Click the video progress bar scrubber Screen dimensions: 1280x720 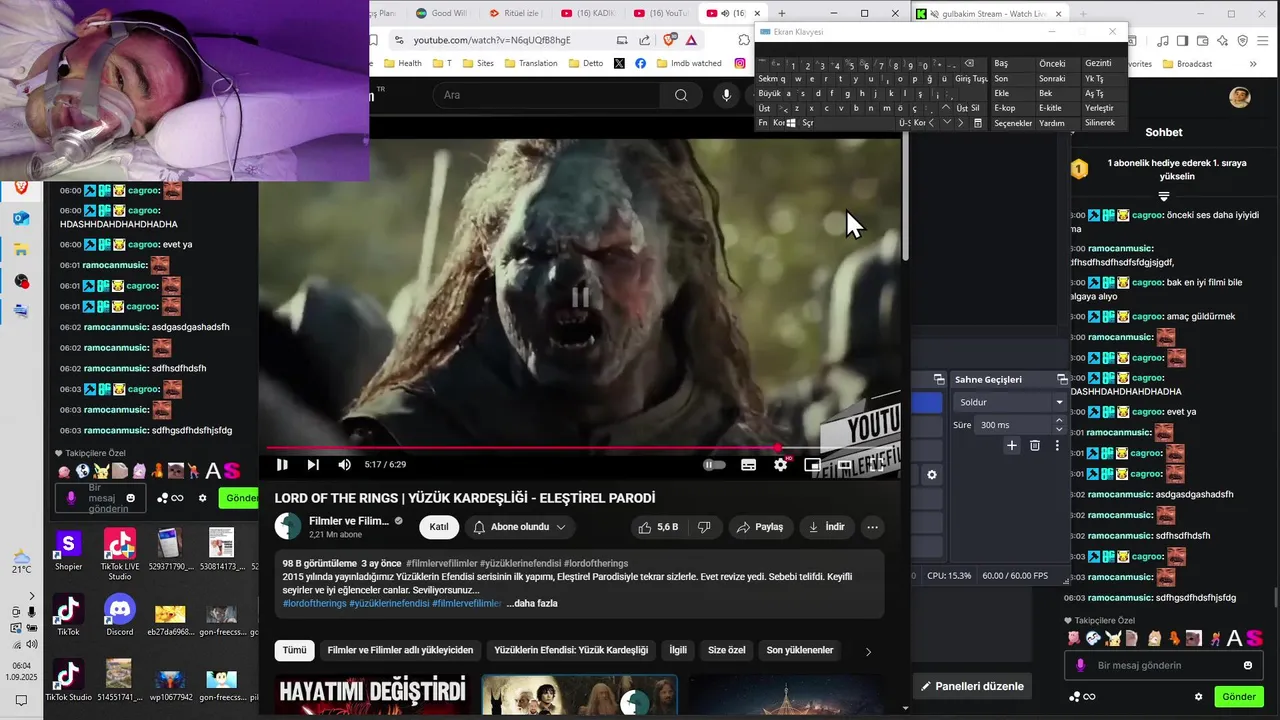coord(778,448)
